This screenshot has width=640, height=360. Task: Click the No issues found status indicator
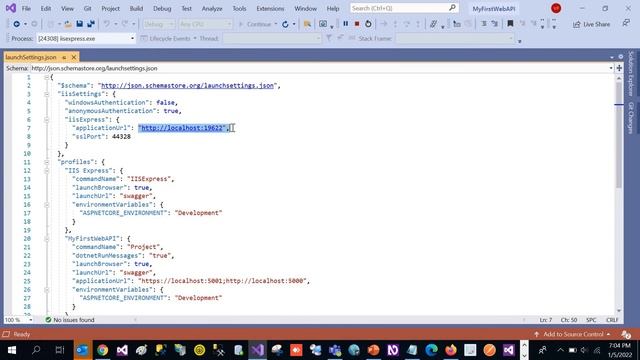click(x=70, y=320)
